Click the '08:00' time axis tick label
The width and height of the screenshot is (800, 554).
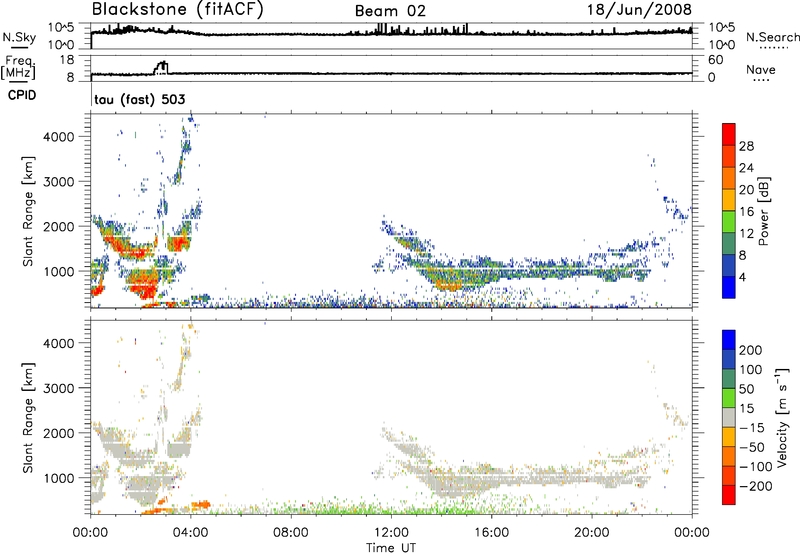tap(291, 533)
